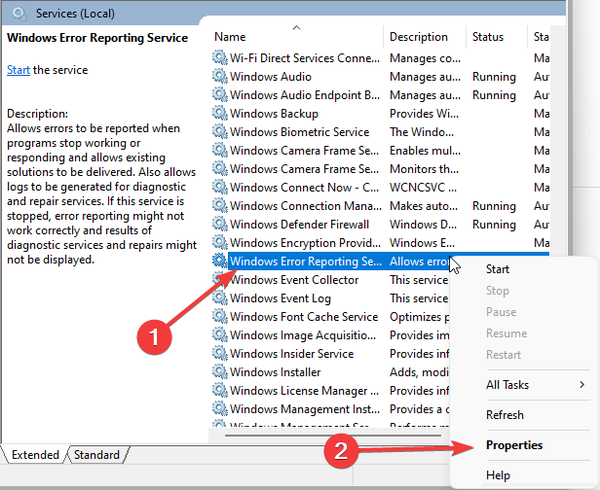
Task: Click the Windows Installer service gear icon
Action: [219, 372]
